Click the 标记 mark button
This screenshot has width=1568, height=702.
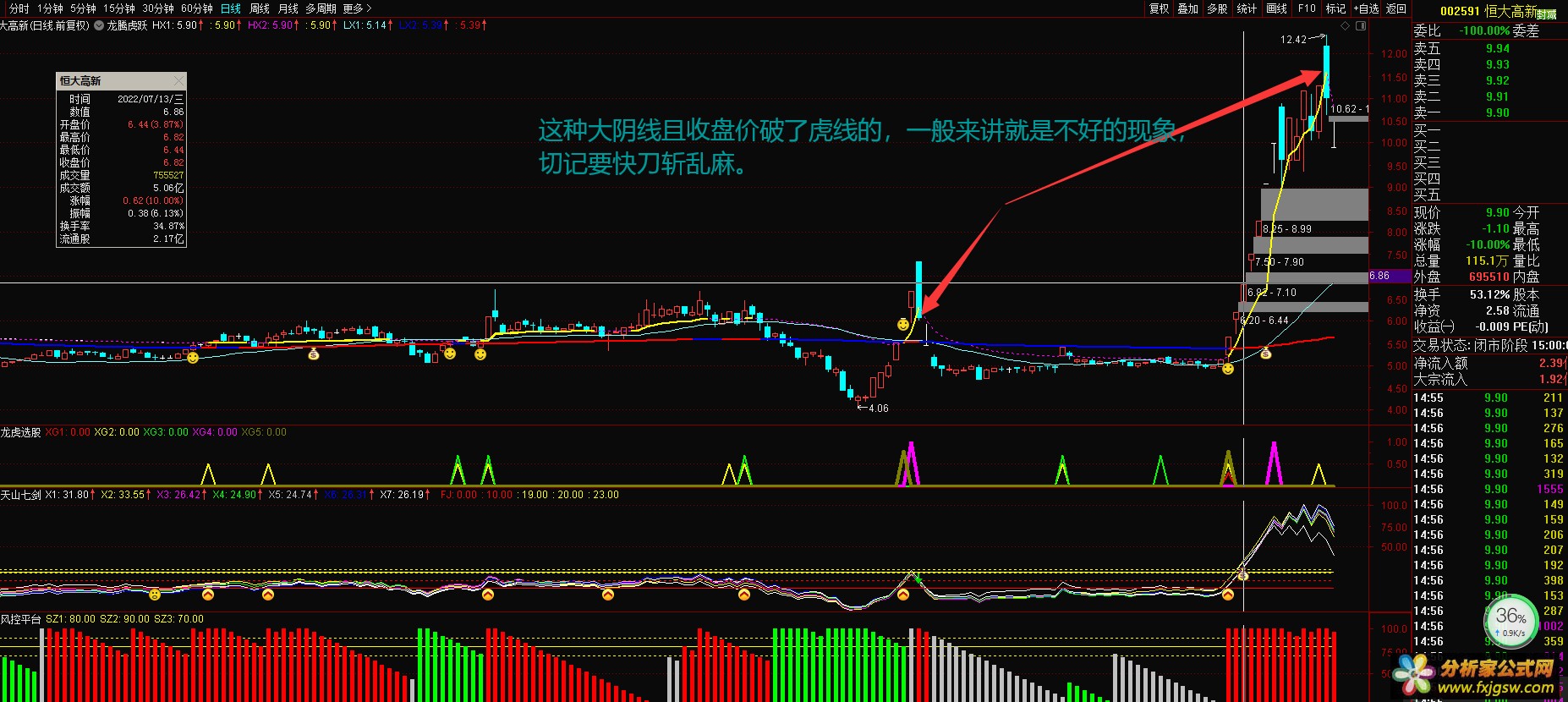pyautogui.click(x=1335, y=8)
